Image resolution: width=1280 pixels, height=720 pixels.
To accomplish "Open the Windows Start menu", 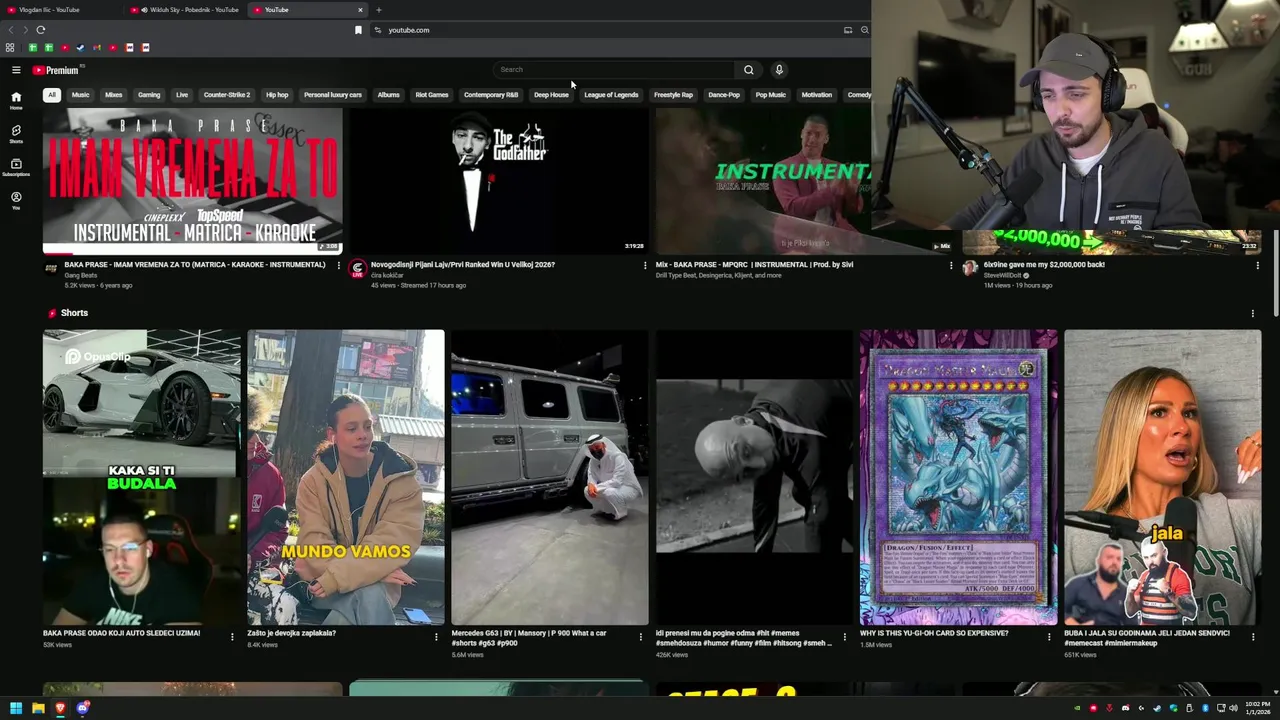I will coord(15,708).
